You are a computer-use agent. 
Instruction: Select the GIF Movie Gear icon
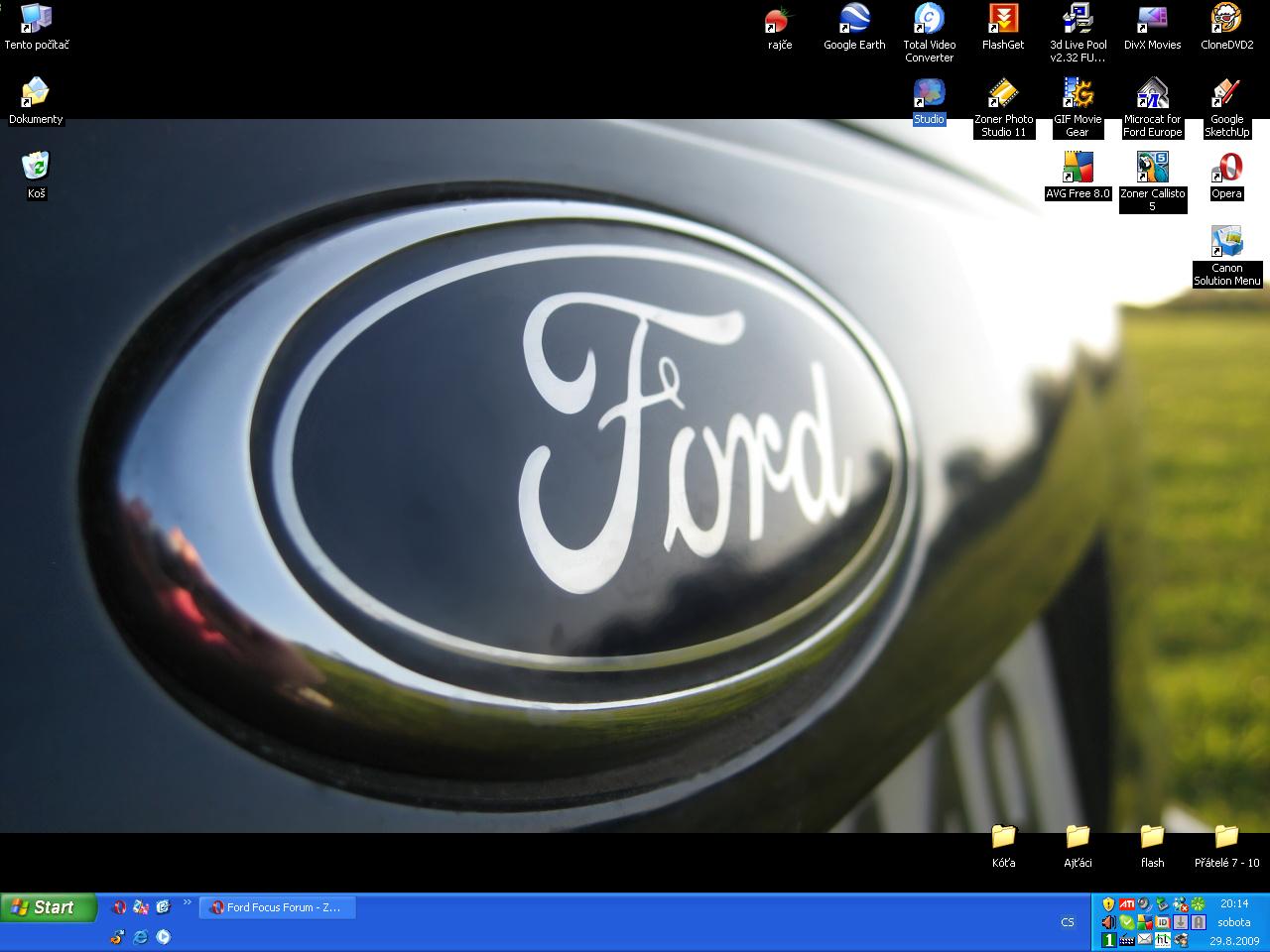1078,94
